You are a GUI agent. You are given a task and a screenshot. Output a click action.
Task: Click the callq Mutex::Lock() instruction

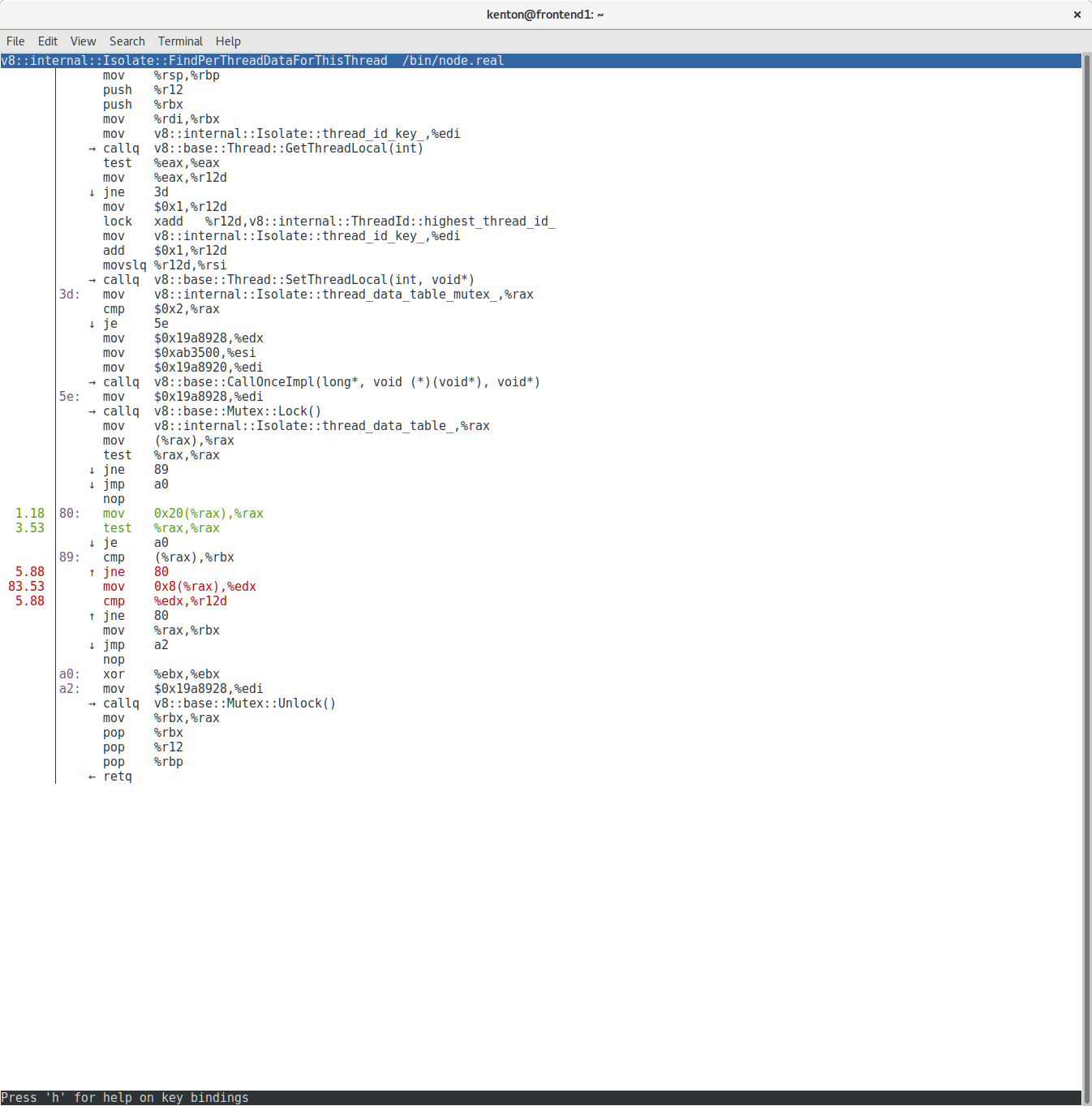click(213, 411)
